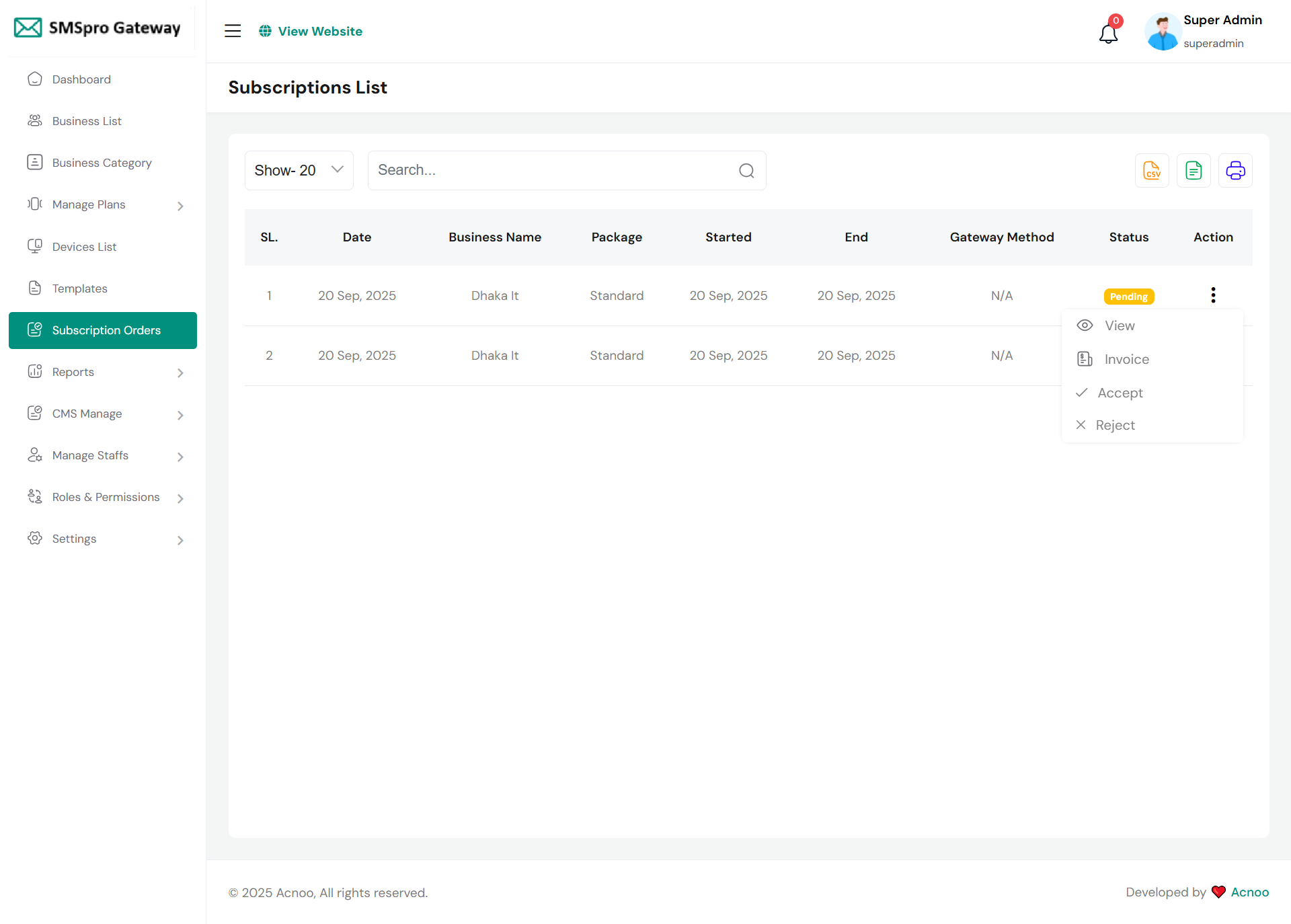Image resolution: width=1291 pixels, height=924 pixels.
Task: Click the SMSpro Gateway logo
Action: pyautogui.click(x=98, y=28)
